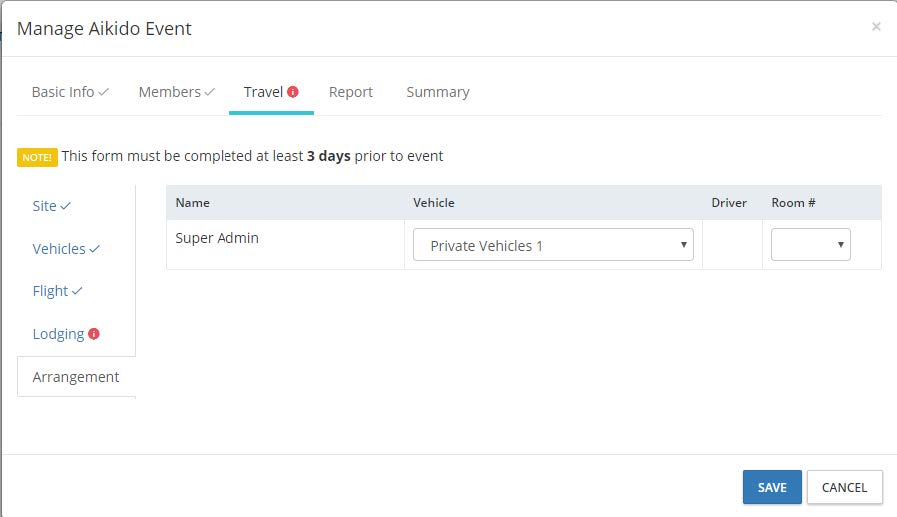Viewport: 897px width, 517px height.
Task: Click the Lodging red warning icon
Action: click(x=94, y=333)
